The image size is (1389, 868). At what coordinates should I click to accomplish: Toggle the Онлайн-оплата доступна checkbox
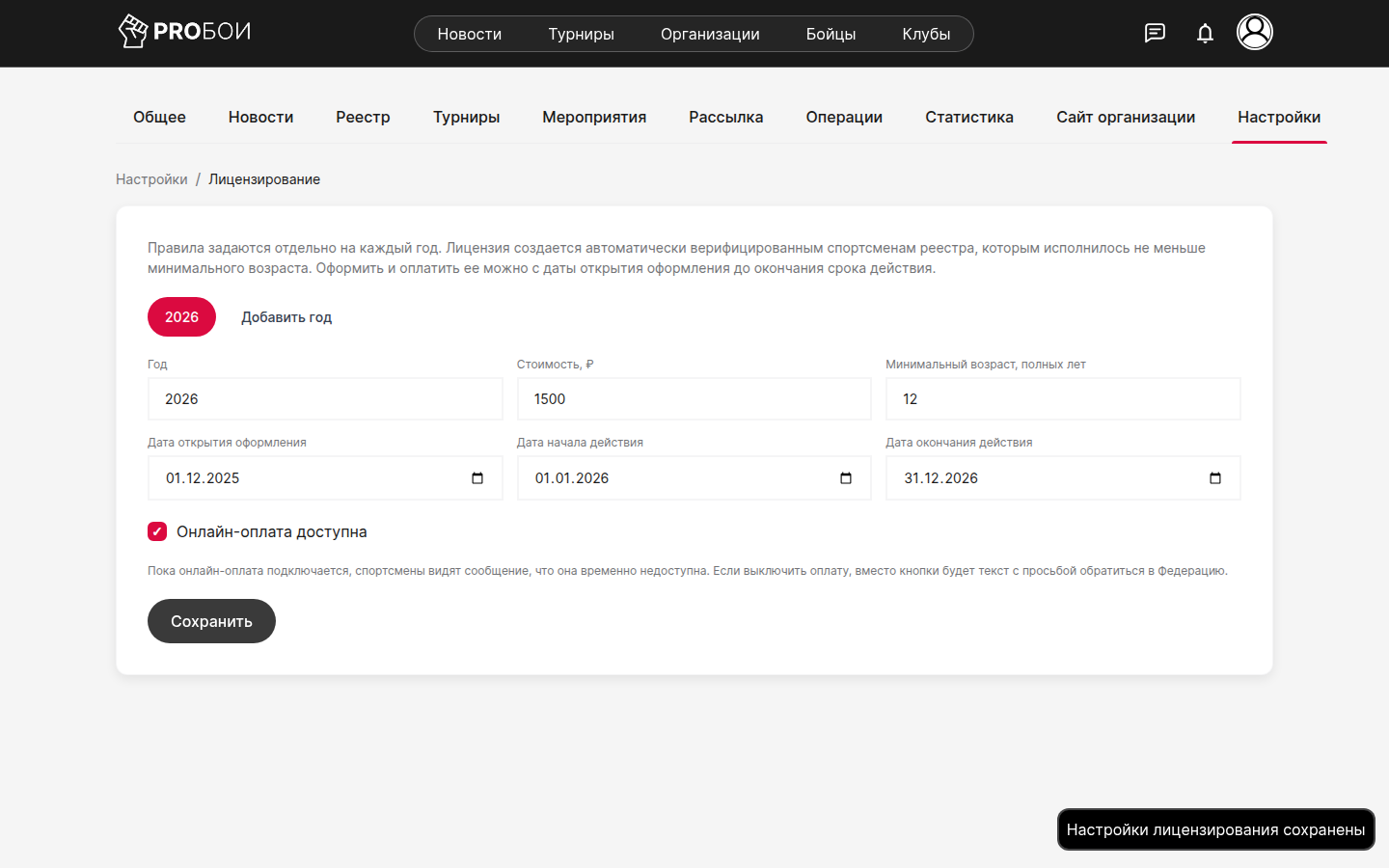pyautogui.click(x=157, y=531)
